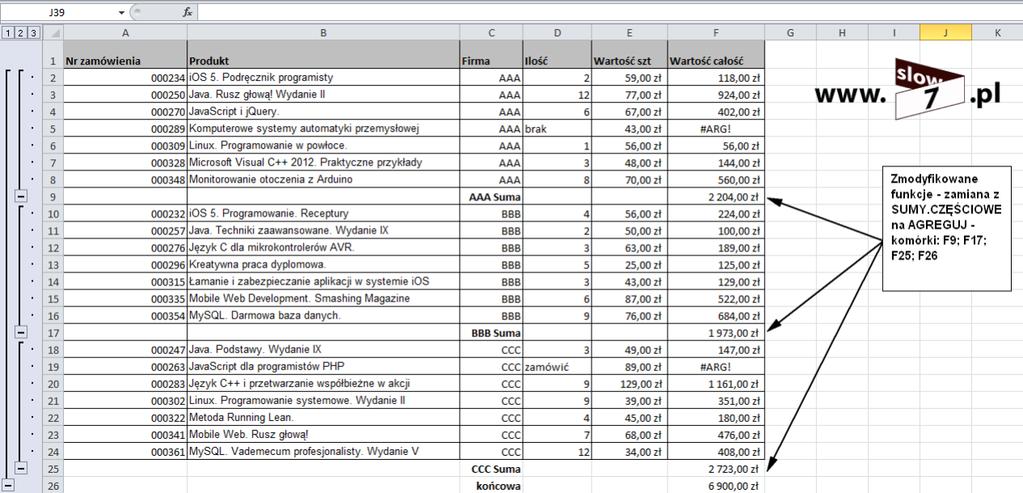Collapse the AAA group at row 9
This screenshot has width=1023, height=493.
tap(20, 196)
